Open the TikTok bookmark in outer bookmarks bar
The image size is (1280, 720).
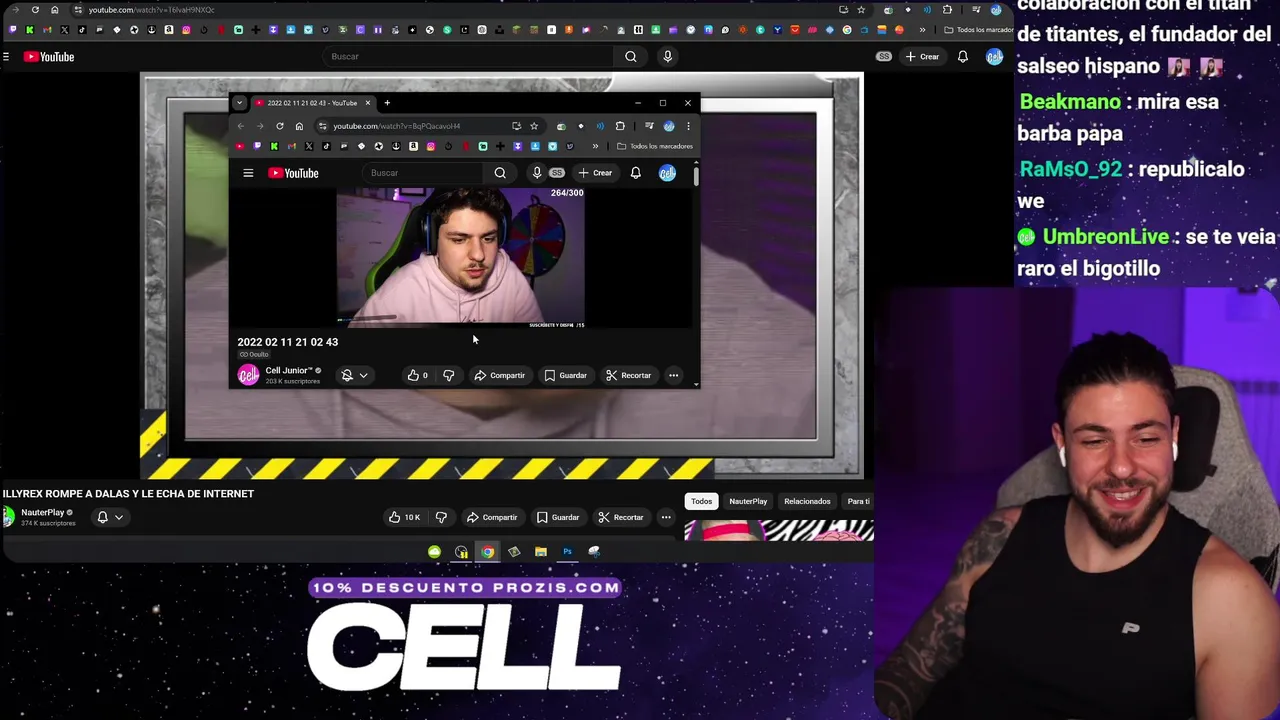pos(82,30)
